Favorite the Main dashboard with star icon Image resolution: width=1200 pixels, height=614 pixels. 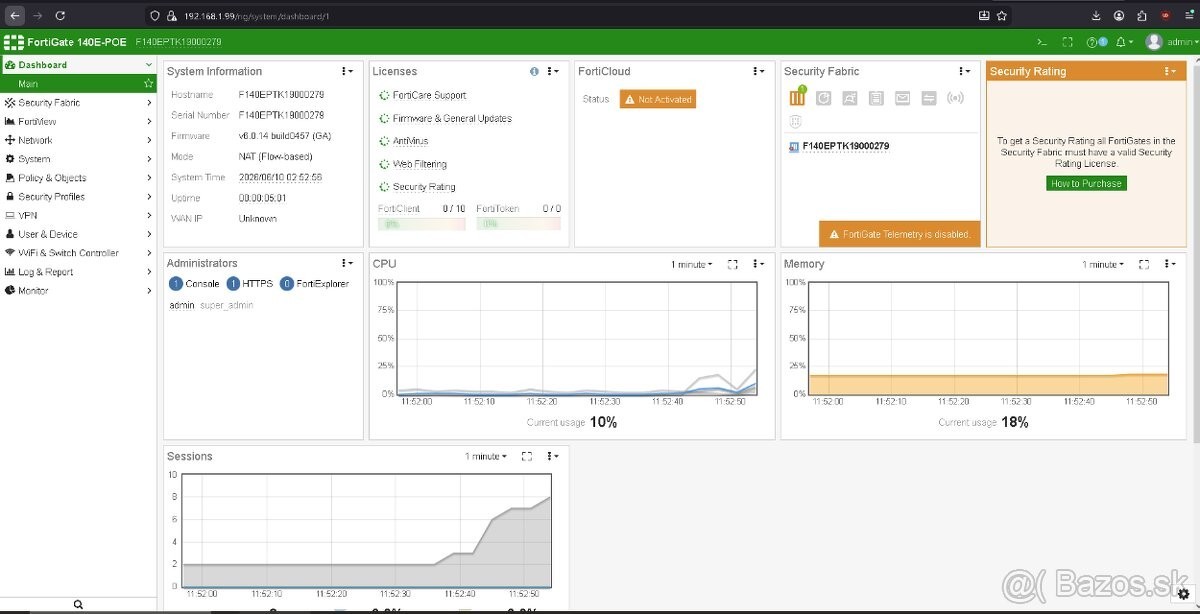[x=148, y=84]
